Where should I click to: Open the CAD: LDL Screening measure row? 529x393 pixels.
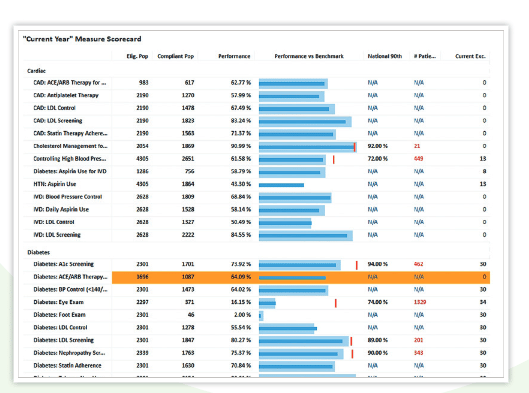pos(256,121)
